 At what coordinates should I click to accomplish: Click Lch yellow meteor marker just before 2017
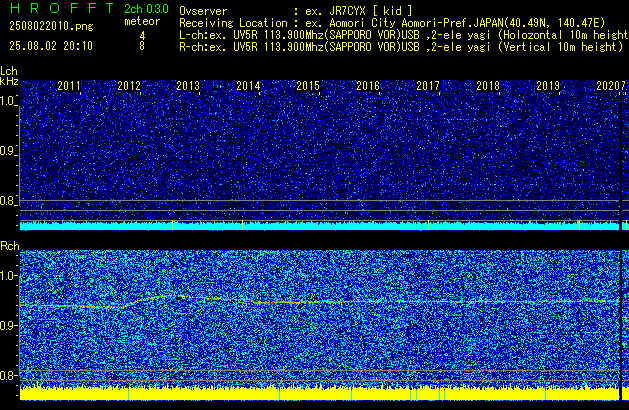pos(428,225)
